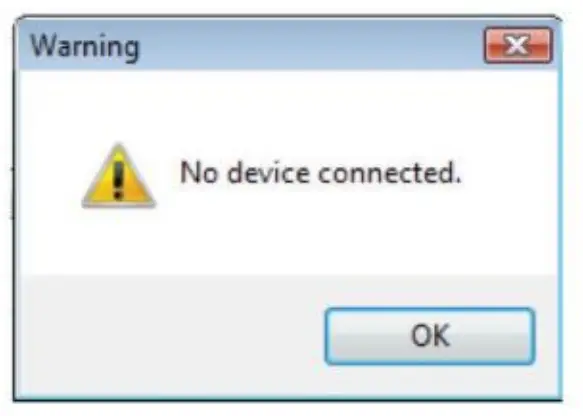Viewport: 583px width, 416px height.
Task: Click the white X glyph on red button
Action: 518,45
